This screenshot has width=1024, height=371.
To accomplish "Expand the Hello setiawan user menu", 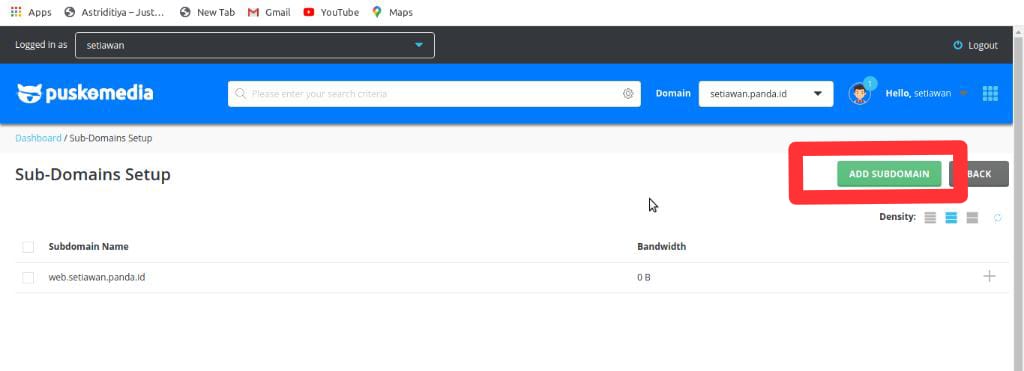I will tap(926, 93).
